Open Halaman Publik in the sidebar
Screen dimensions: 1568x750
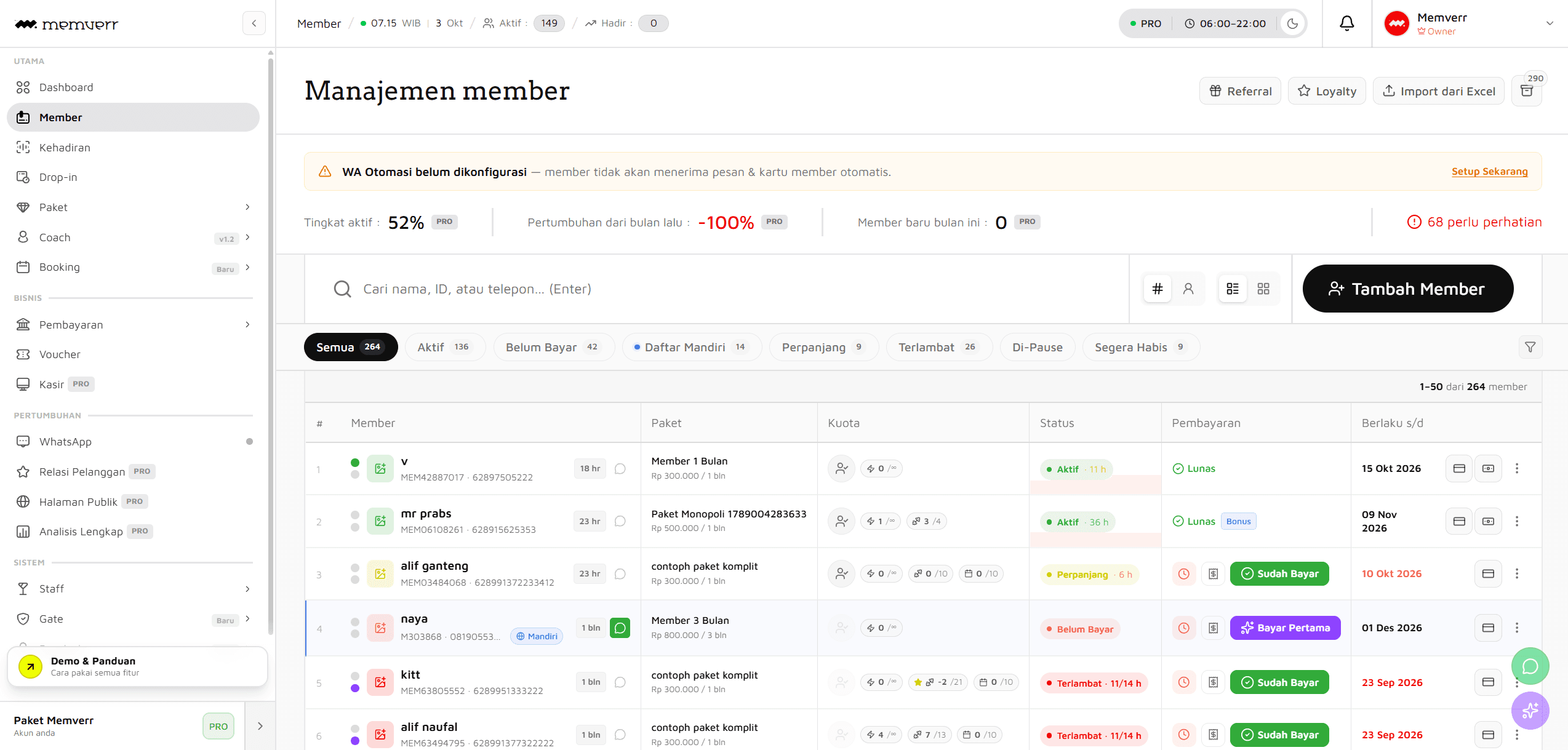(133, 502)
